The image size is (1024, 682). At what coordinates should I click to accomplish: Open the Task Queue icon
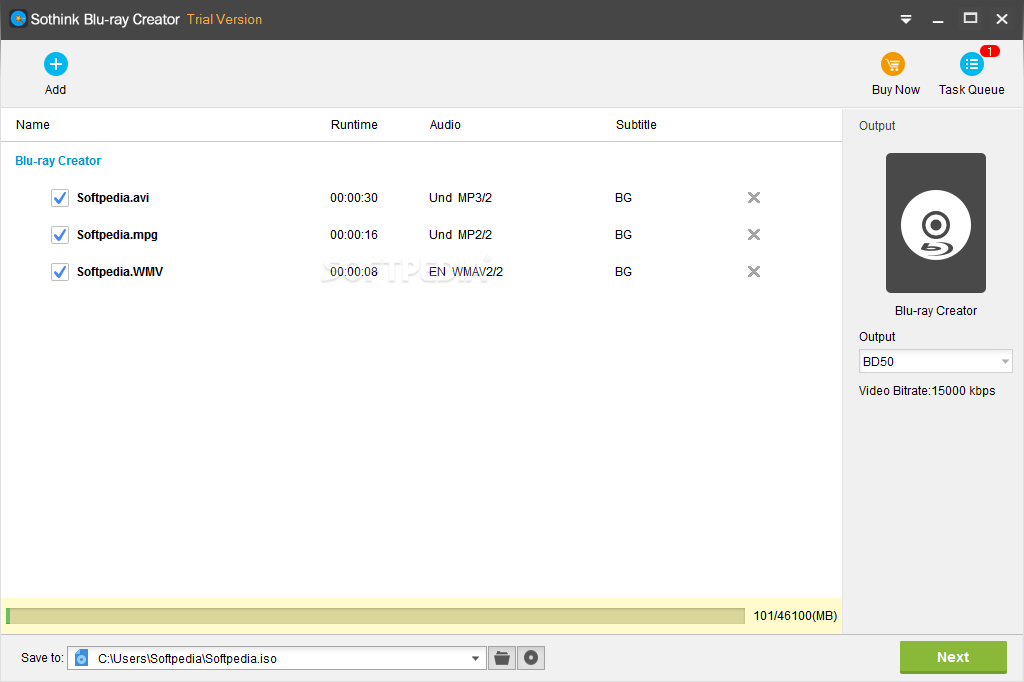click(x=971, y=65)
